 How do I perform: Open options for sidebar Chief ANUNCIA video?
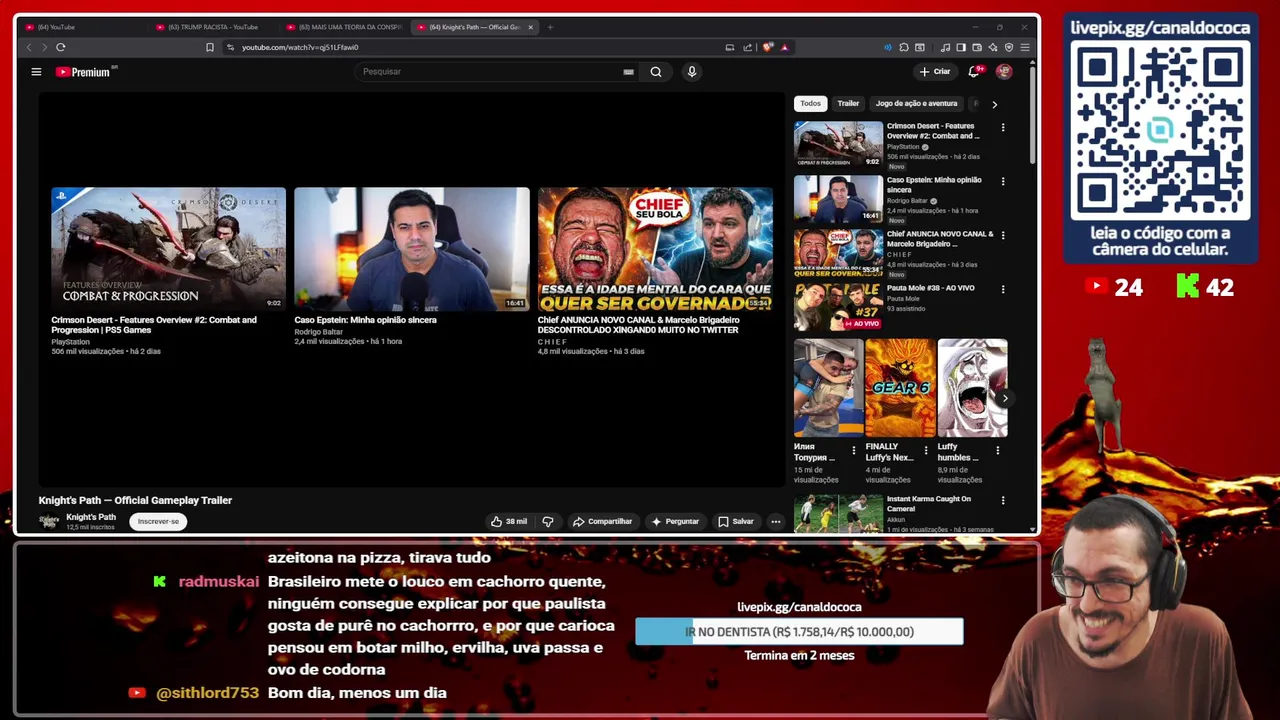[x=1003, y=236]
